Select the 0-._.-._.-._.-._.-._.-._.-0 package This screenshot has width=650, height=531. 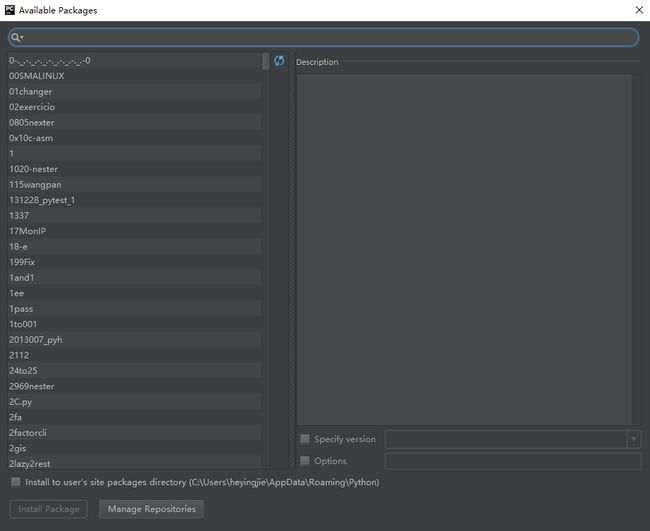(135, 61)
